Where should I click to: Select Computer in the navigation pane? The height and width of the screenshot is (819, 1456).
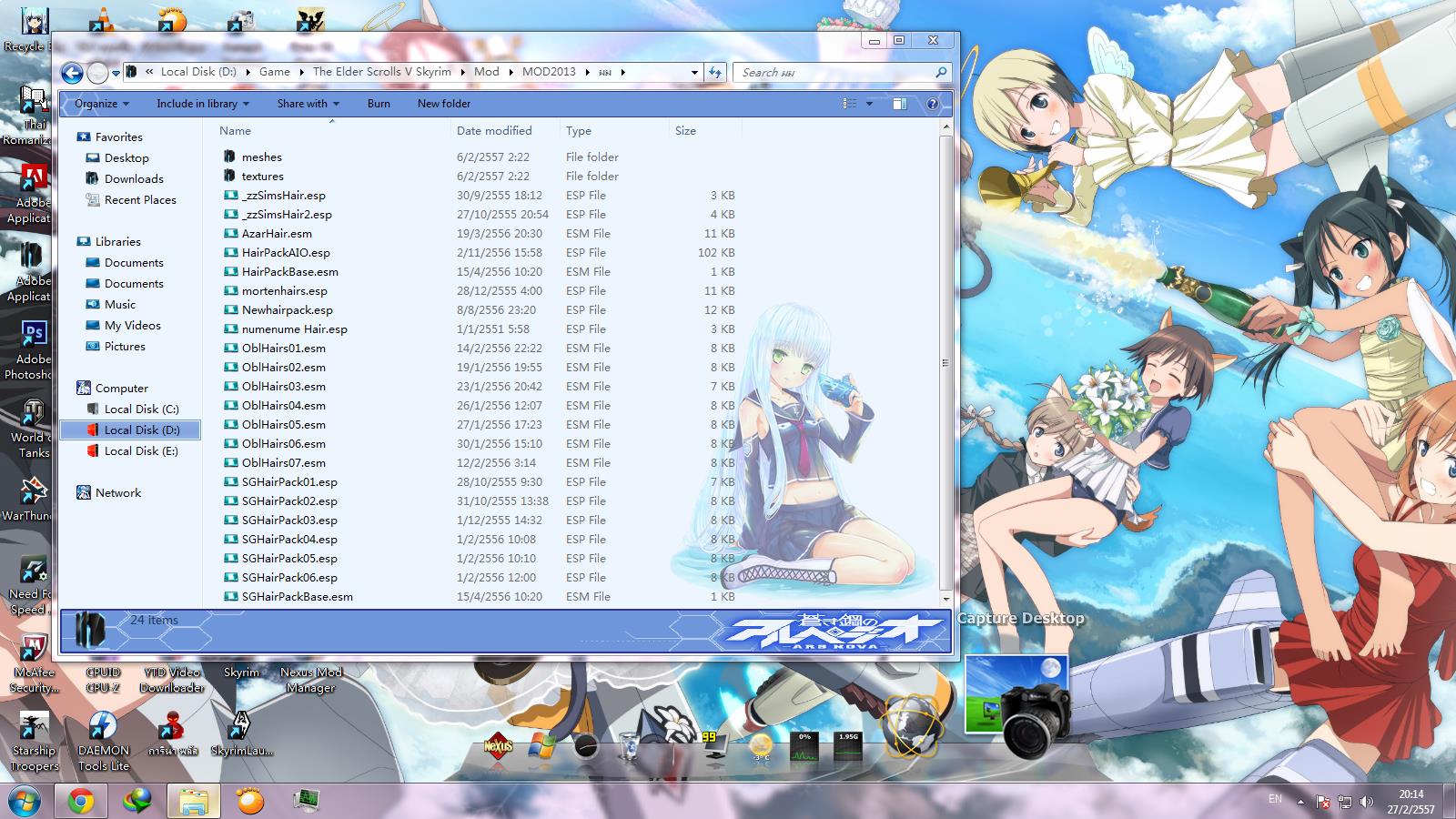122,389
